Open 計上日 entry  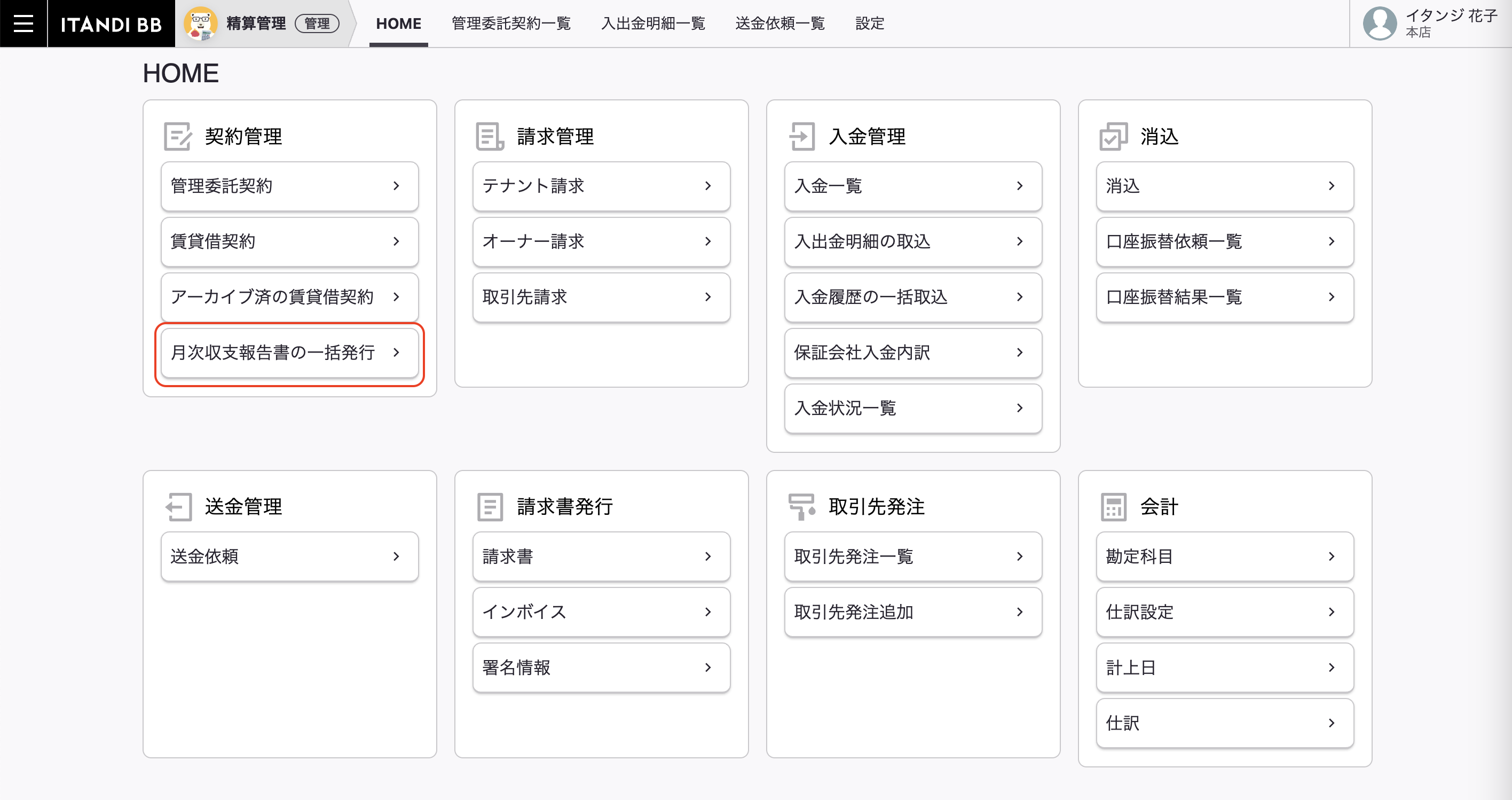[1225, 668]
